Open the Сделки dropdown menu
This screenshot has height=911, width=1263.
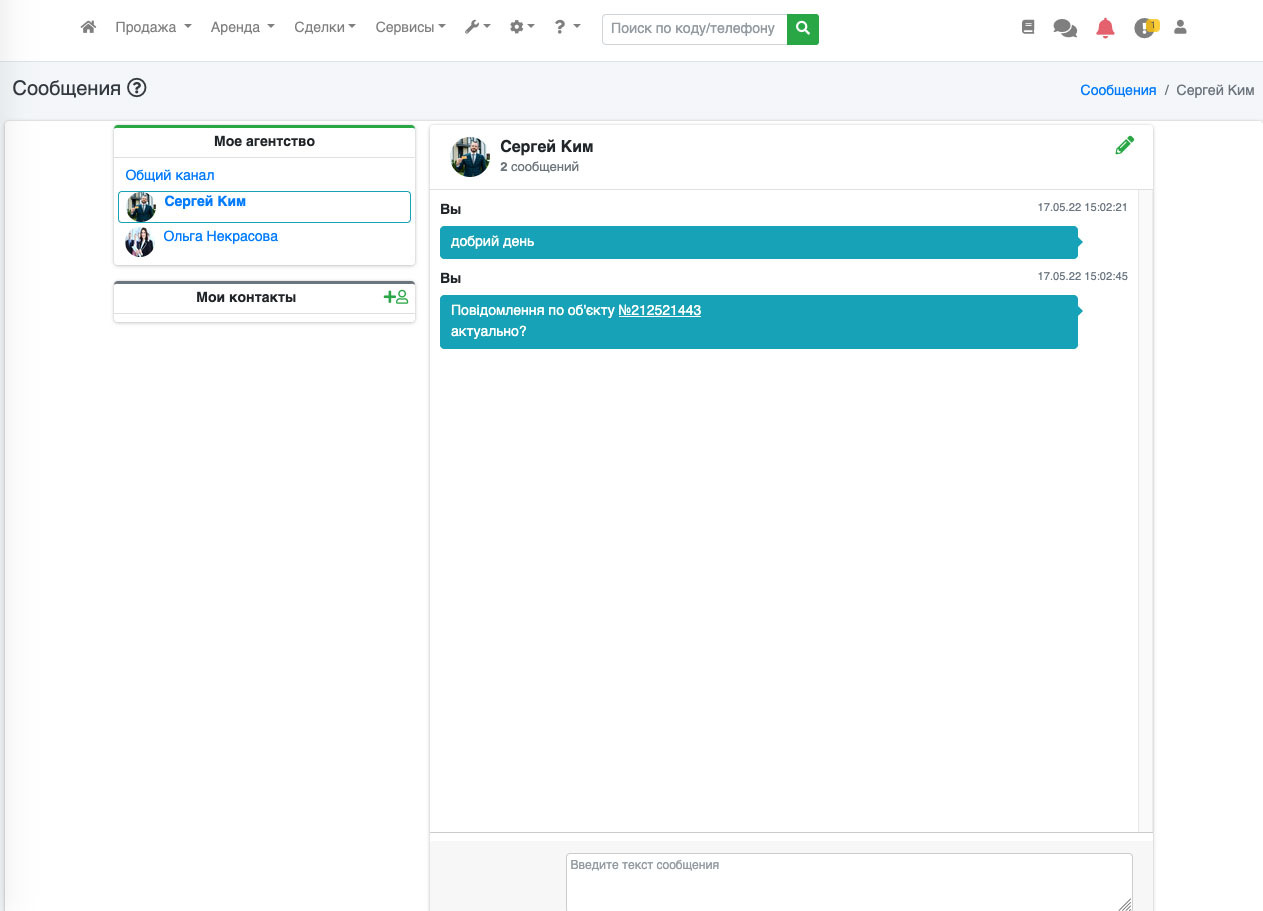(x=324, y=28)
